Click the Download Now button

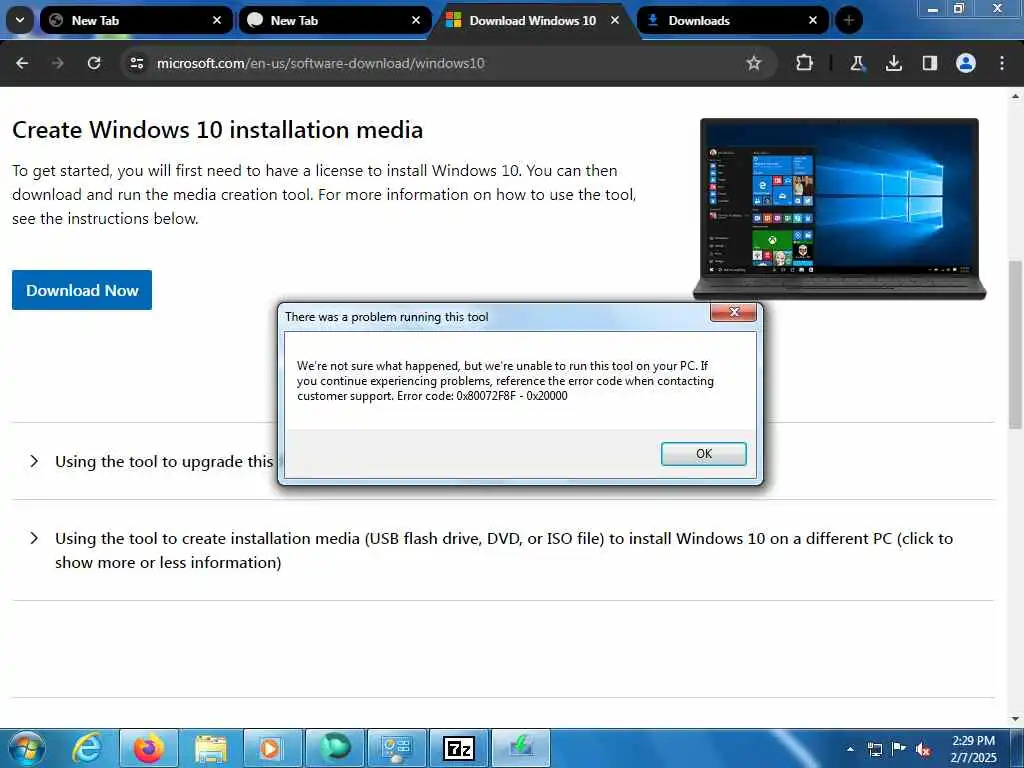(82, 290)
